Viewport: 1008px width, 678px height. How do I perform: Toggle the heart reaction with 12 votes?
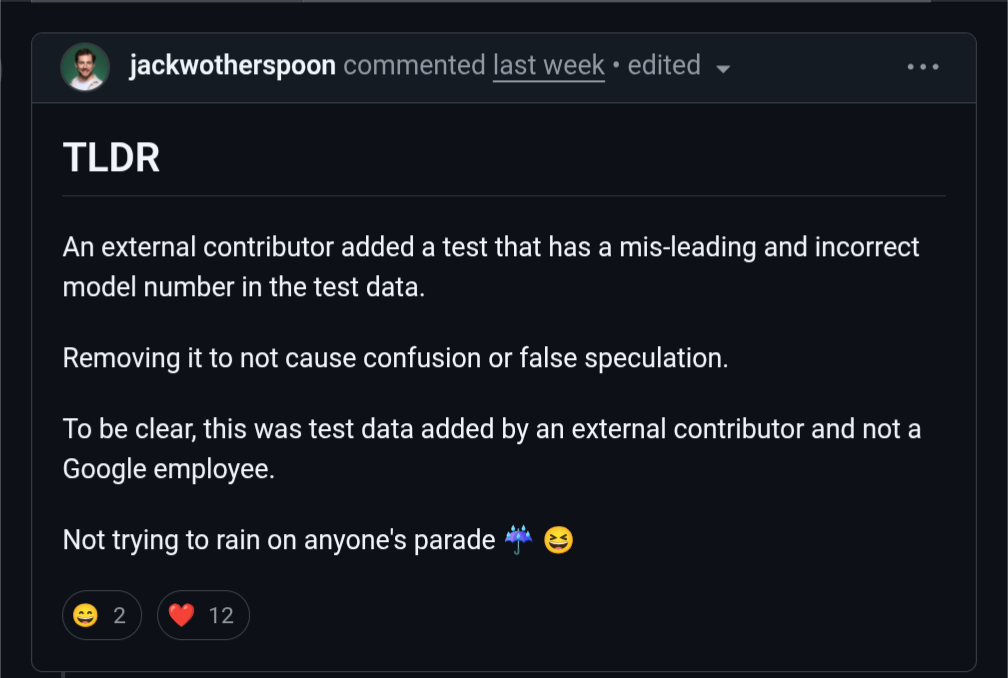click(203, 615)
